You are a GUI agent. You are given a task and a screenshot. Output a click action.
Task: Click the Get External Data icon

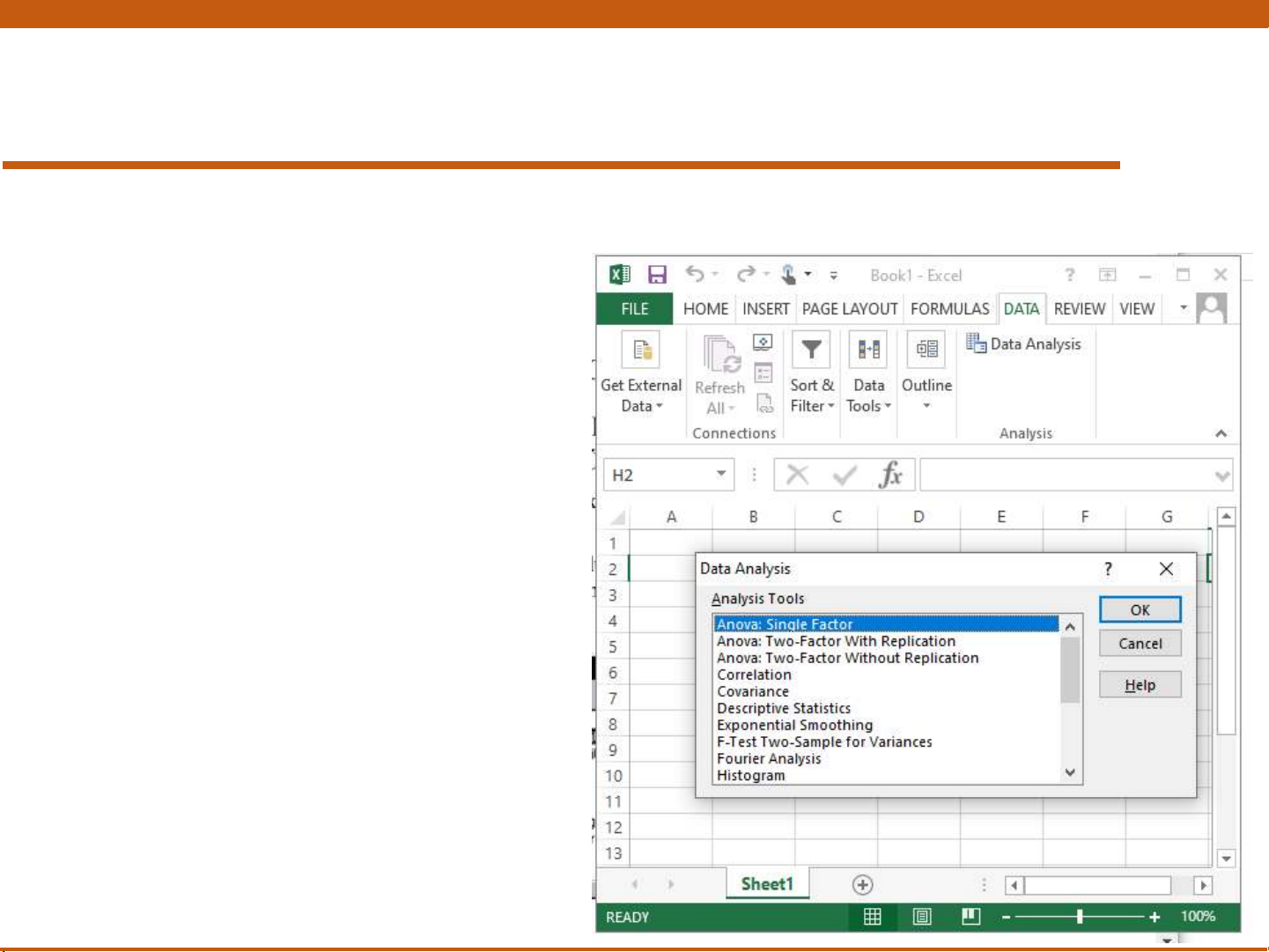(x=640, y=351)
